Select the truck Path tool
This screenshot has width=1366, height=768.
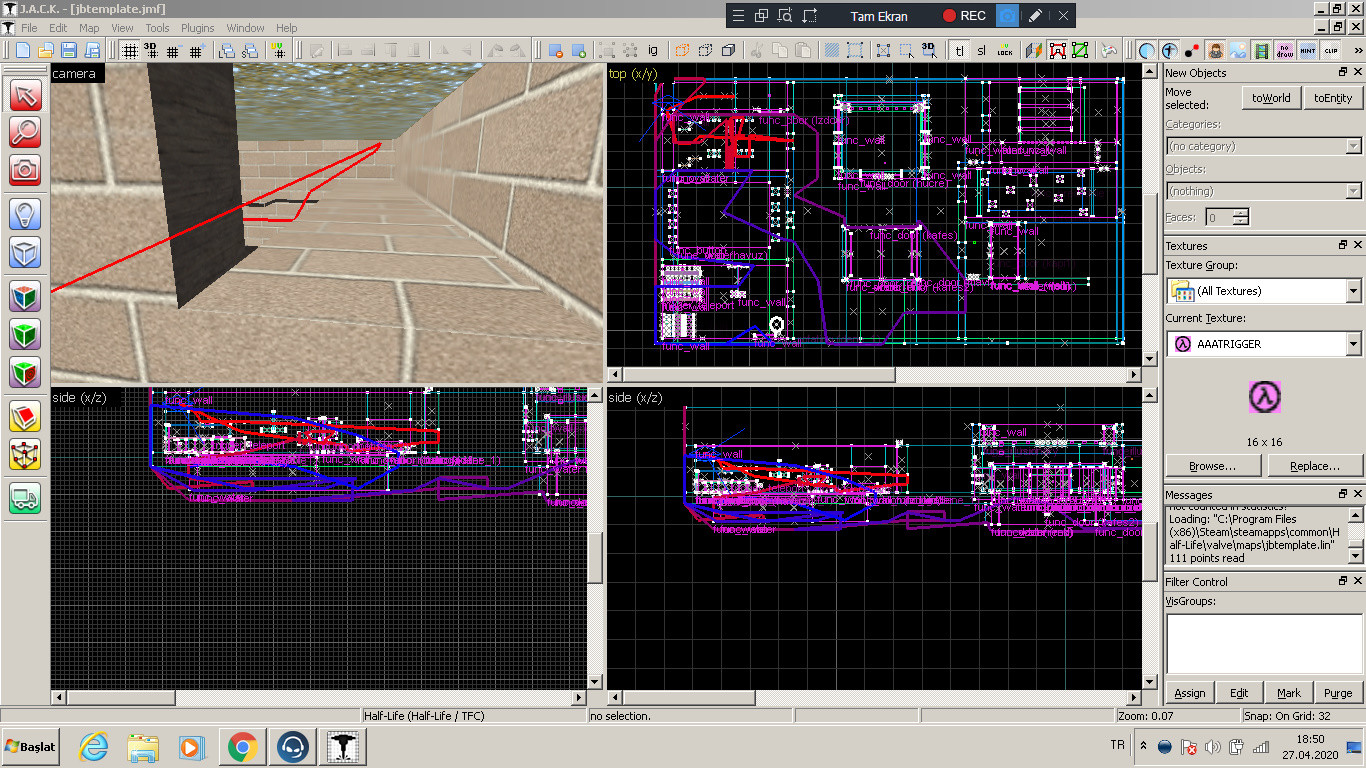[25, 498]
